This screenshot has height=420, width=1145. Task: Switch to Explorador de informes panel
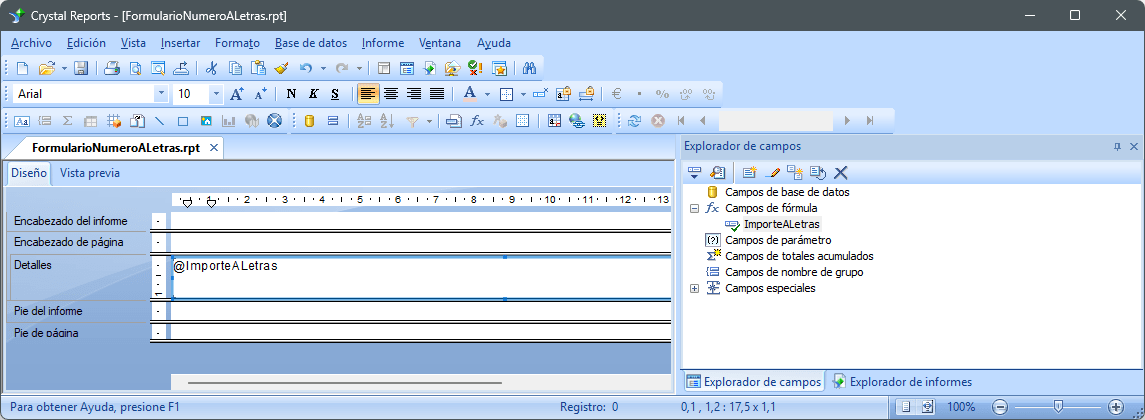click(x=902, y=381)
